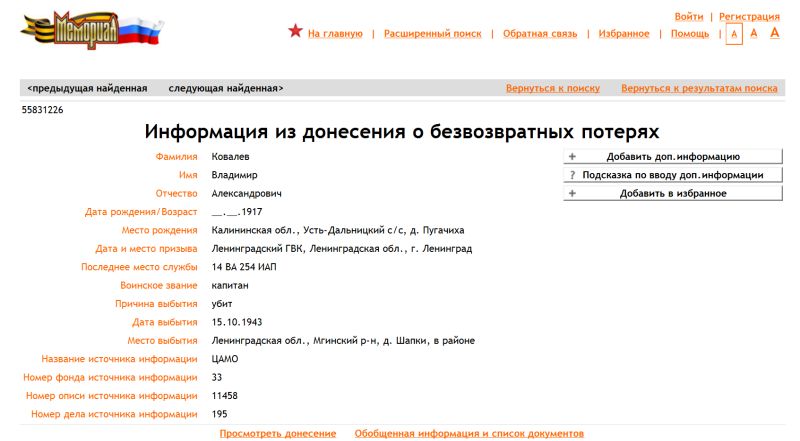Click source name ЦАМО

225,359
